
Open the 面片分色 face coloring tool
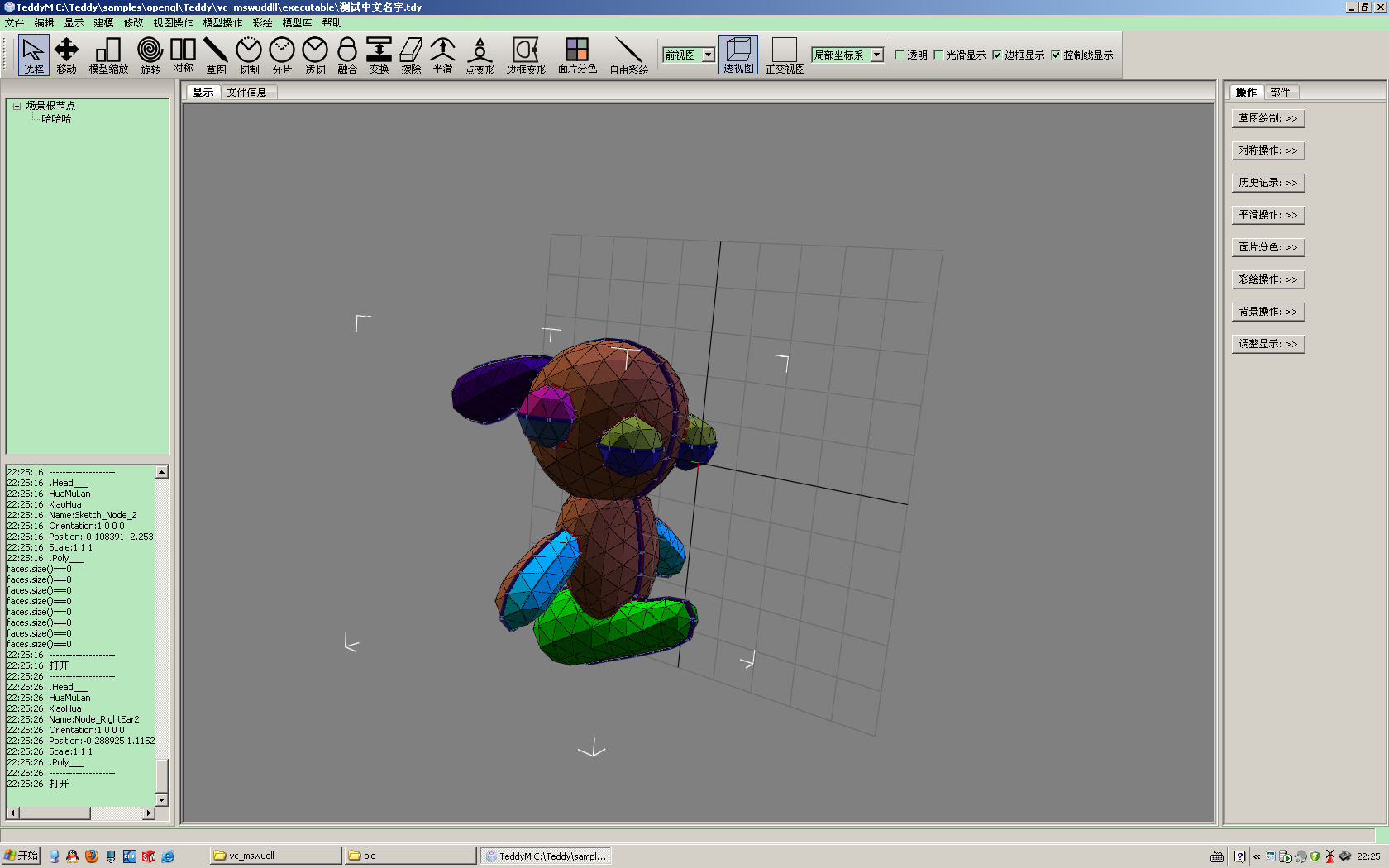click(577, 55)
